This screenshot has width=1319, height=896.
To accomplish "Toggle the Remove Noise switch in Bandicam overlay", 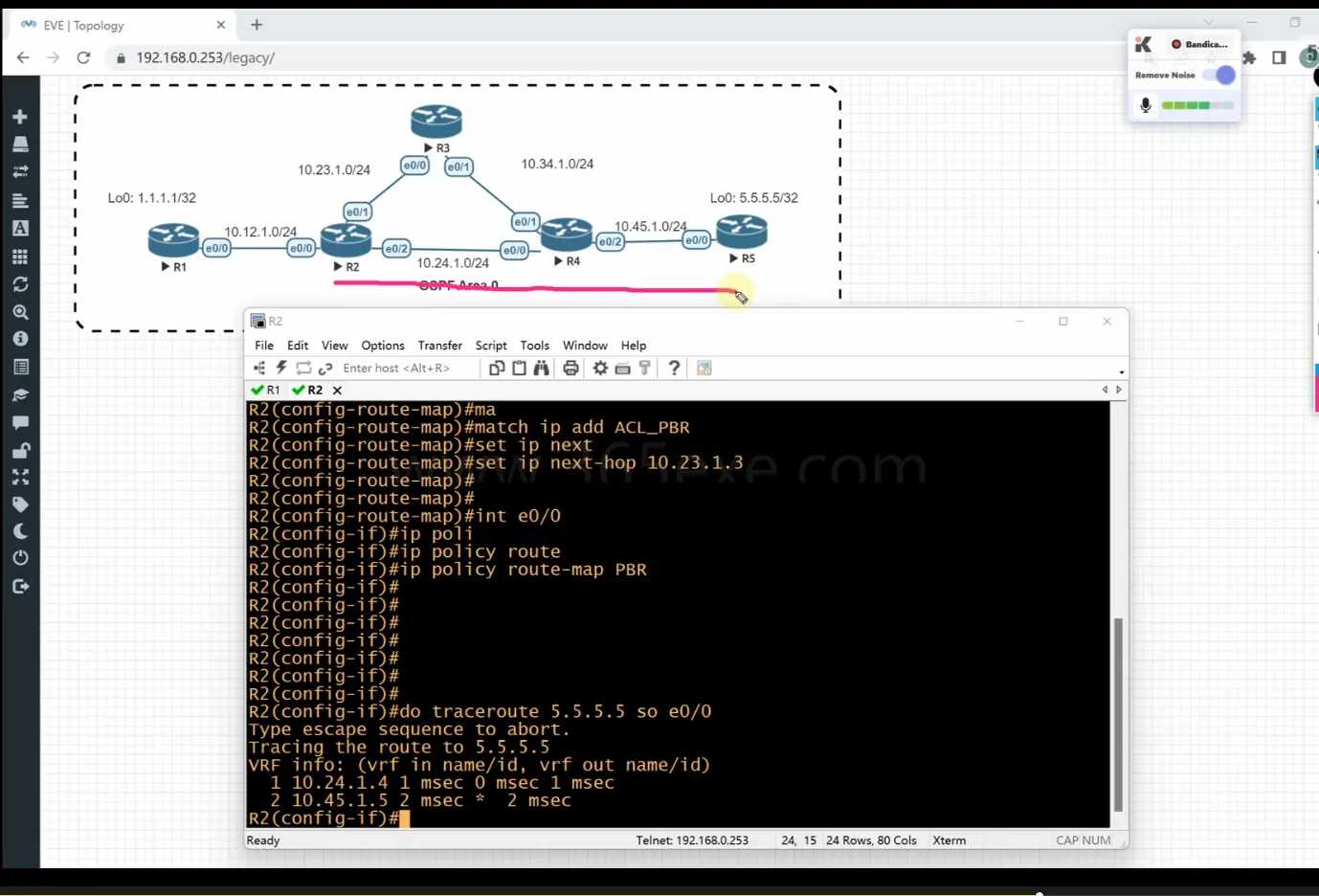I will click(1223, 75).
